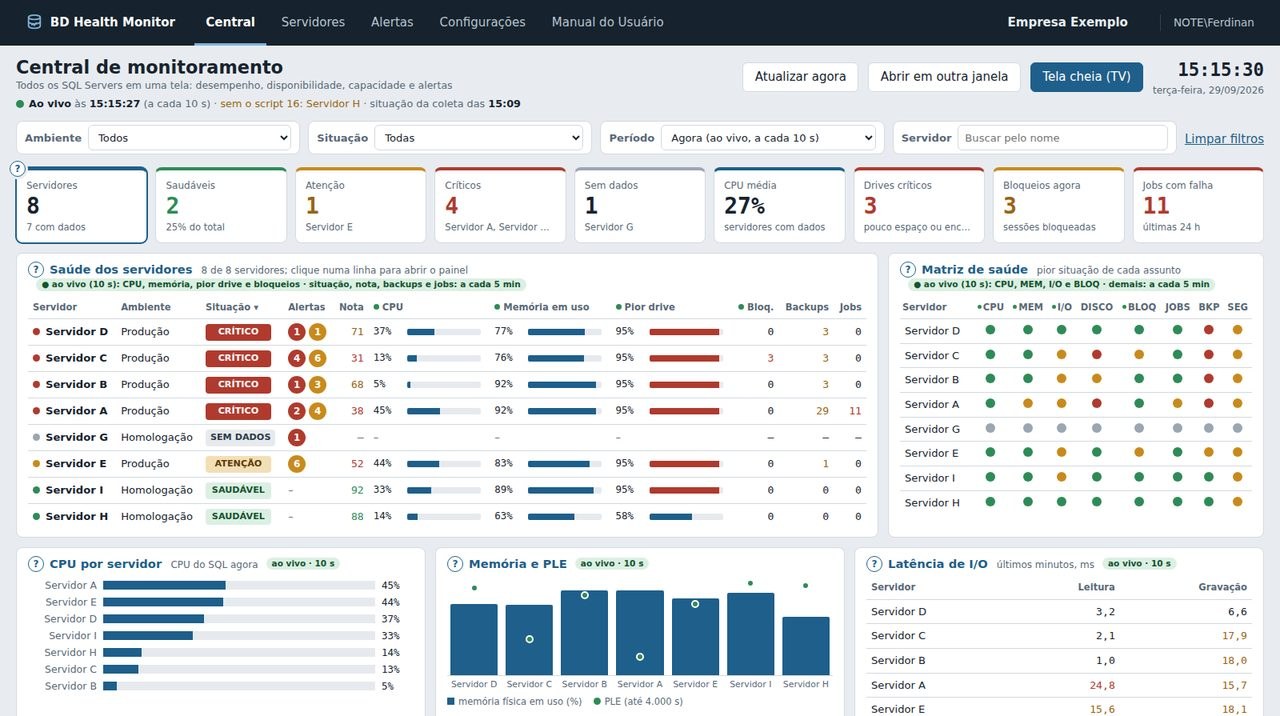Open the Manual do Usuário tab
1280x716 pixels.
pyautogui.click(x=607, y=22)
